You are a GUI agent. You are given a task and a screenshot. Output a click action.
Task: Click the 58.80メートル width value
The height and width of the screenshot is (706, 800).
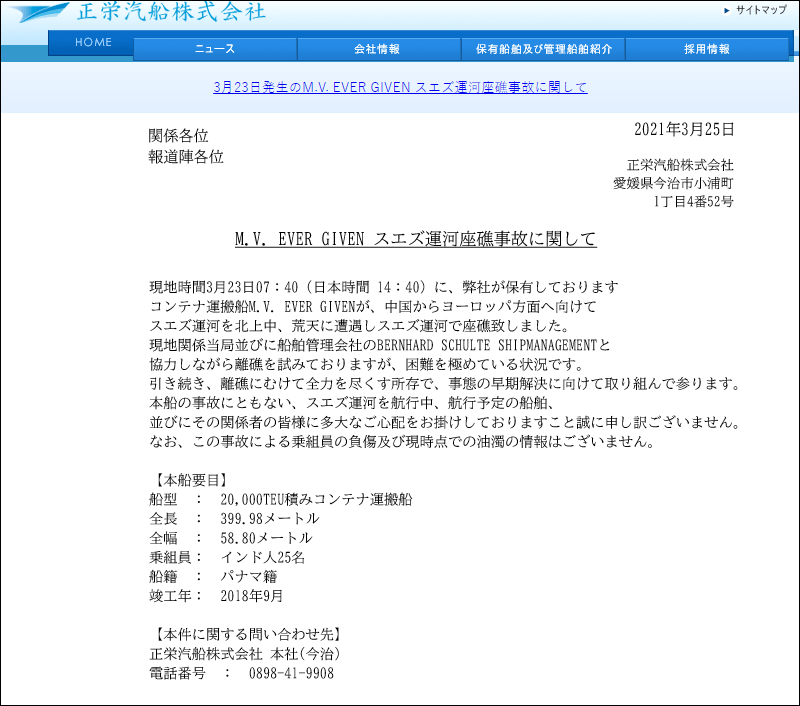pos(266,538)
